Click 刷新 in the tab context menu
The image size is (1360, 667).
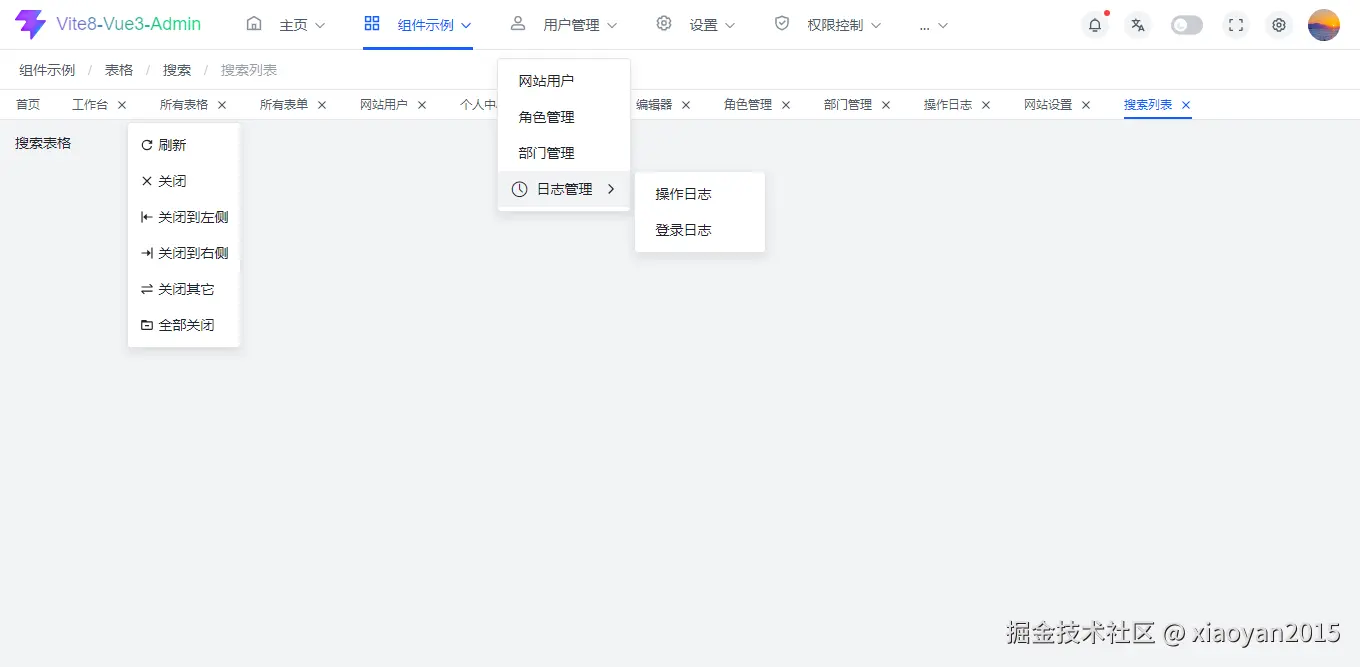tap(184, 145)
